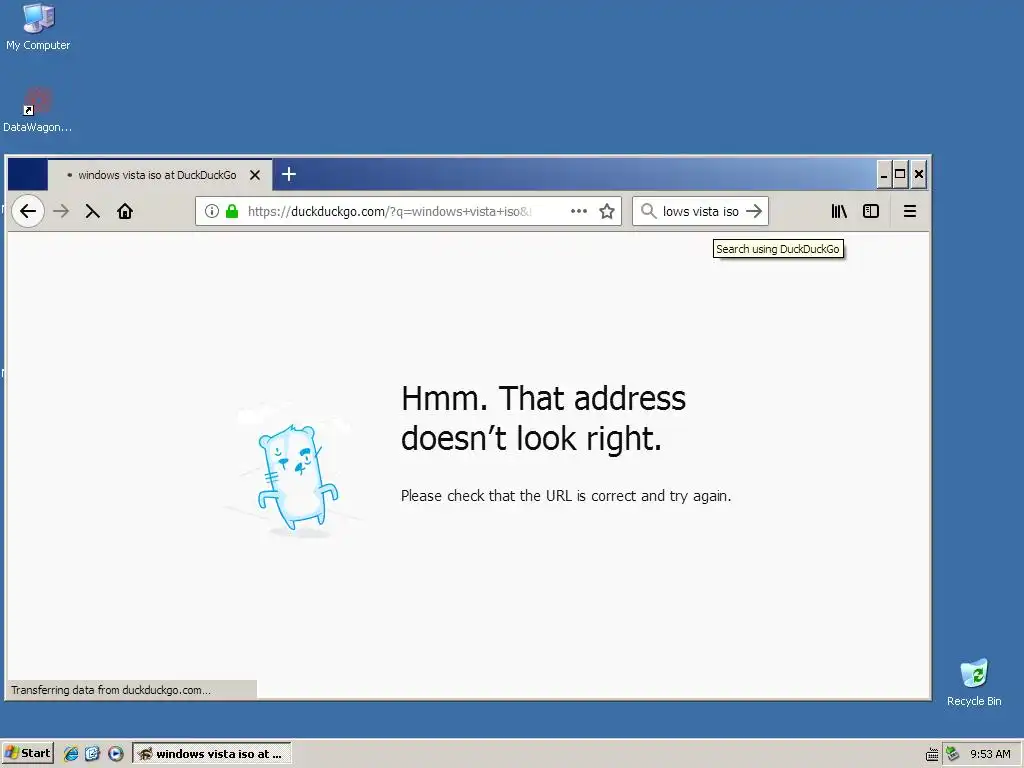Open the page actions three-dot menu
1024x768 pixels.
click(x=579, y=211)
